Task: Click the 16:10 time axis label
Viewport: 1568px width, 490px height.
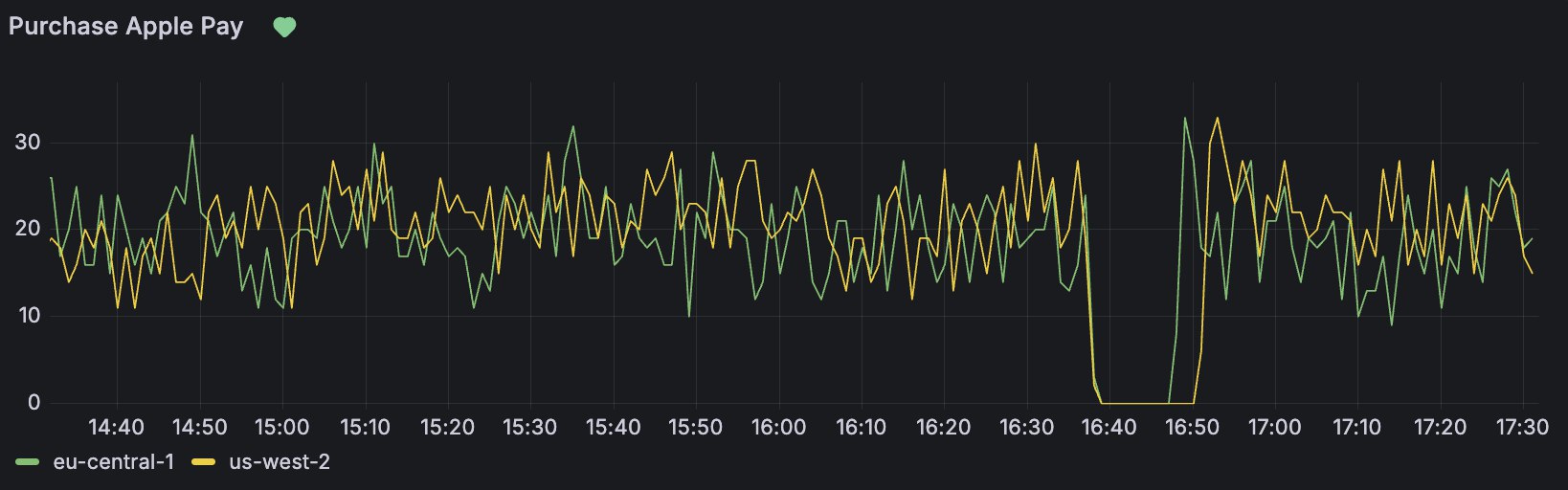Action: click(861, 427)
